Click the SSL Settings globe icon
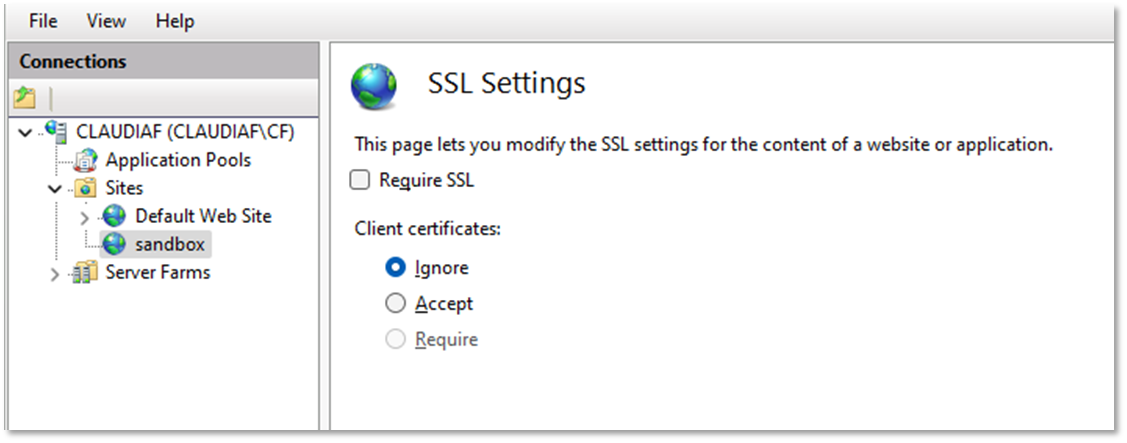The width and height of the screenshot is (1127, 443). (374, 86)
